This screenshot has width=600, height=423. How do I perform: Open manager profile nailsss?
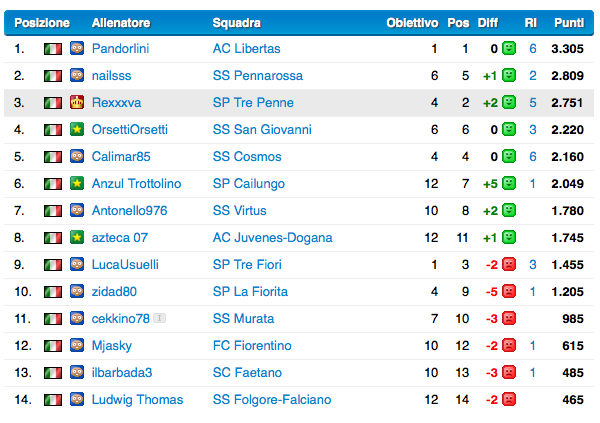pos(111,76)
